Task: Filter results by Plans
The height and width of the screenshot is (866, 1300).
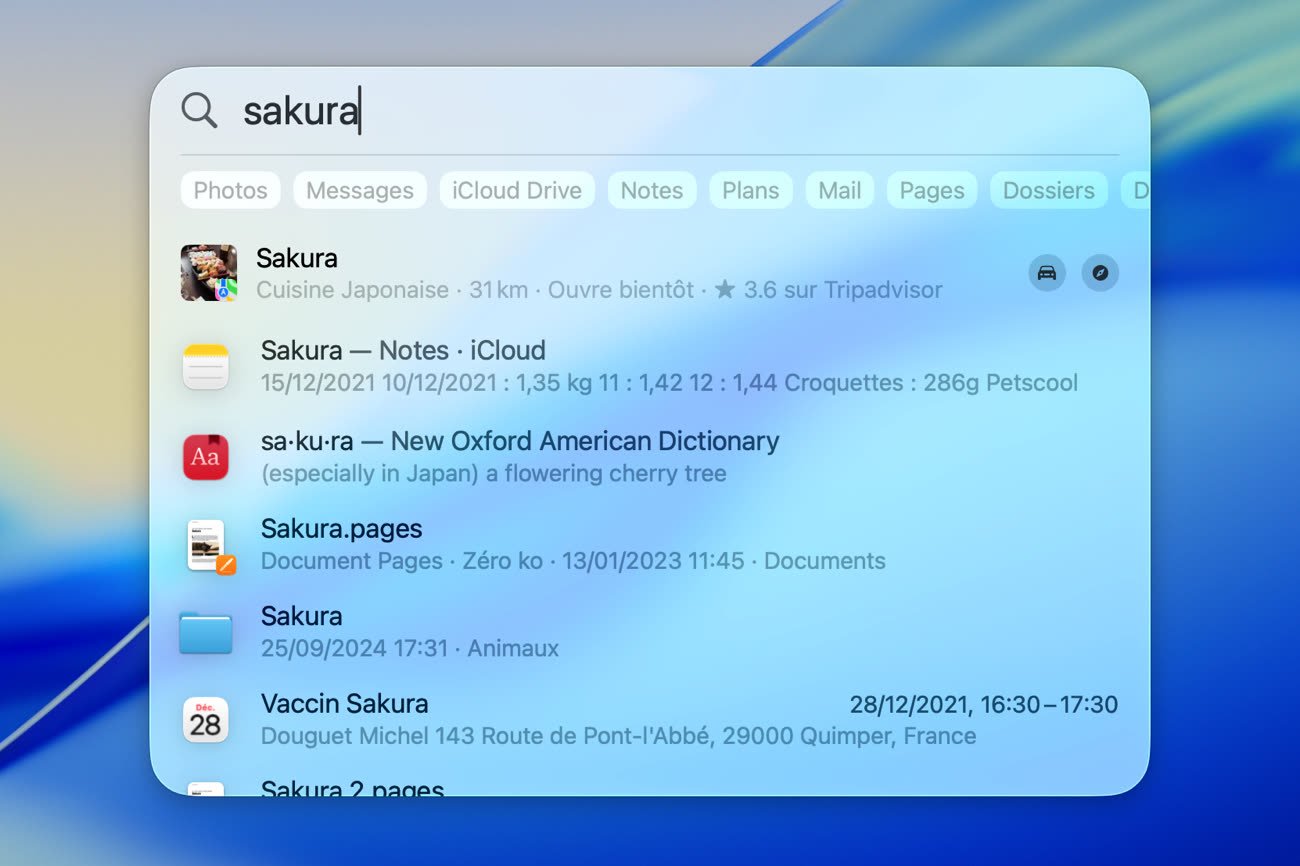Action: click(x=751, y=190)
